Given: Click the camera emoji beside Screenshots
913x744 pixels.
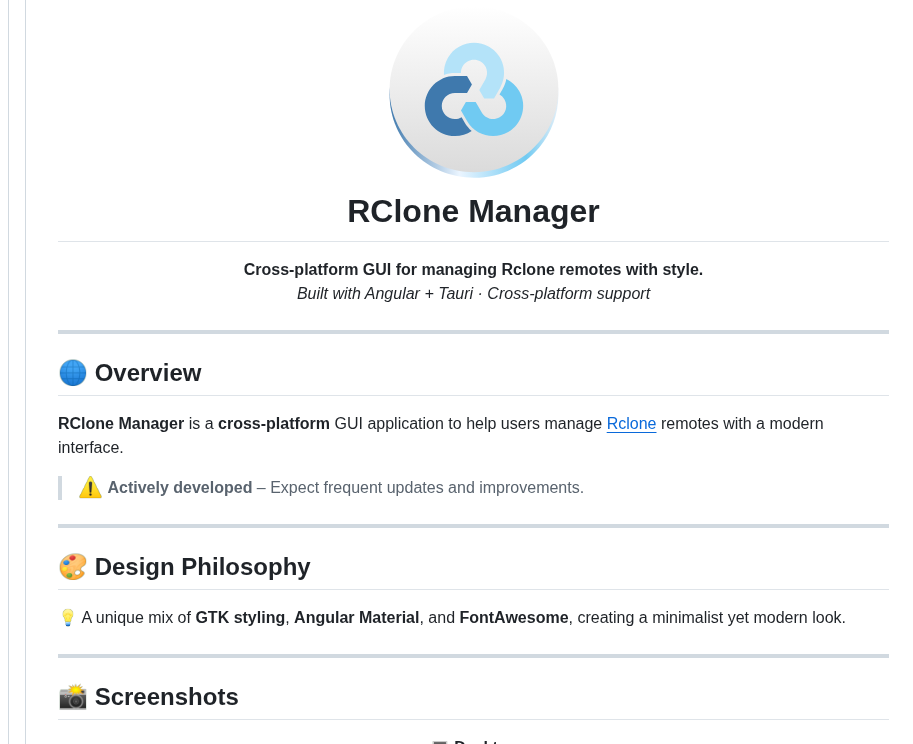Looking at the screenshot, I should [73, 697].
